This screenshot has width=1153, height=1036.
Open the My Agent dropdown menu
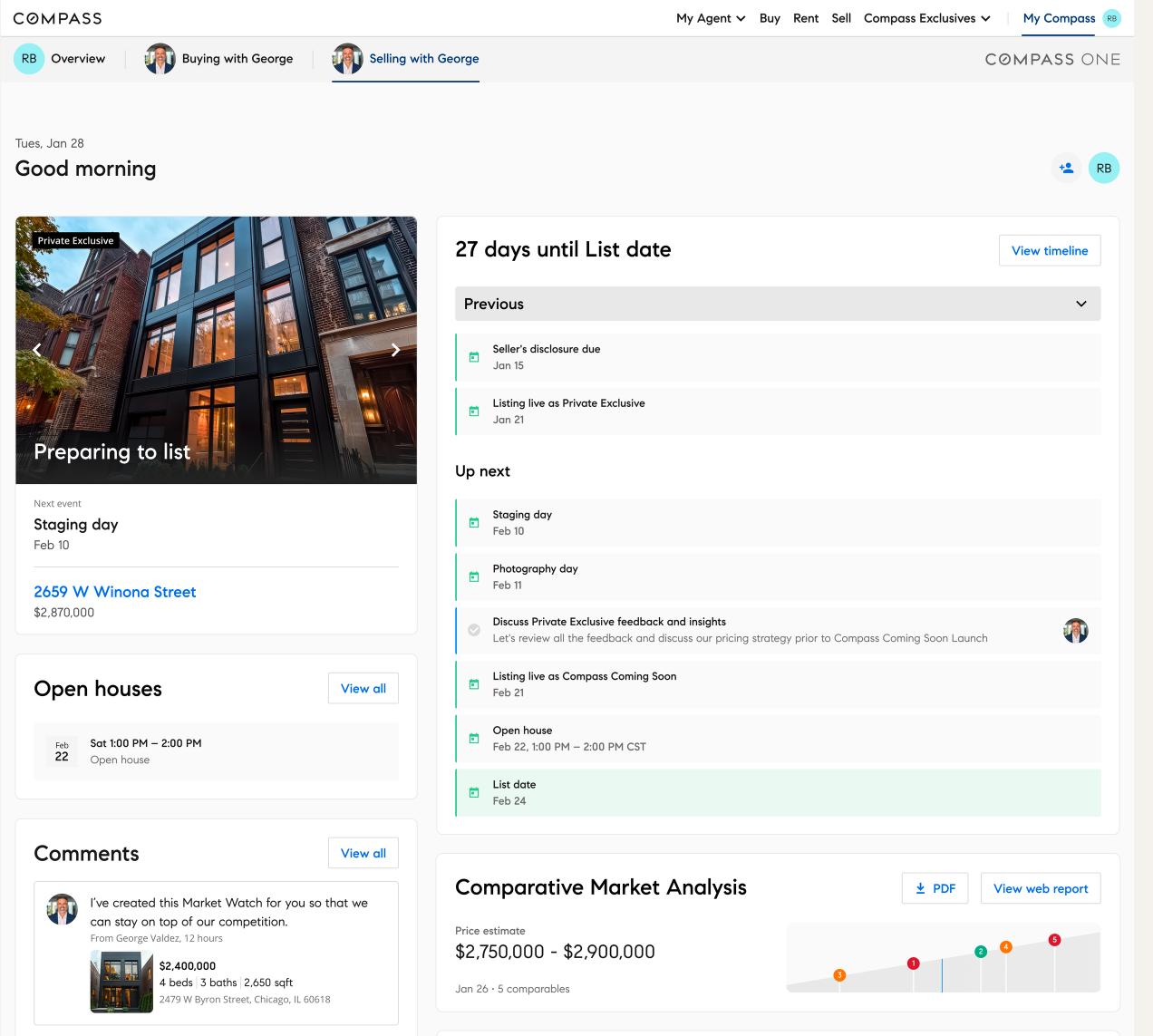(711, 18)
